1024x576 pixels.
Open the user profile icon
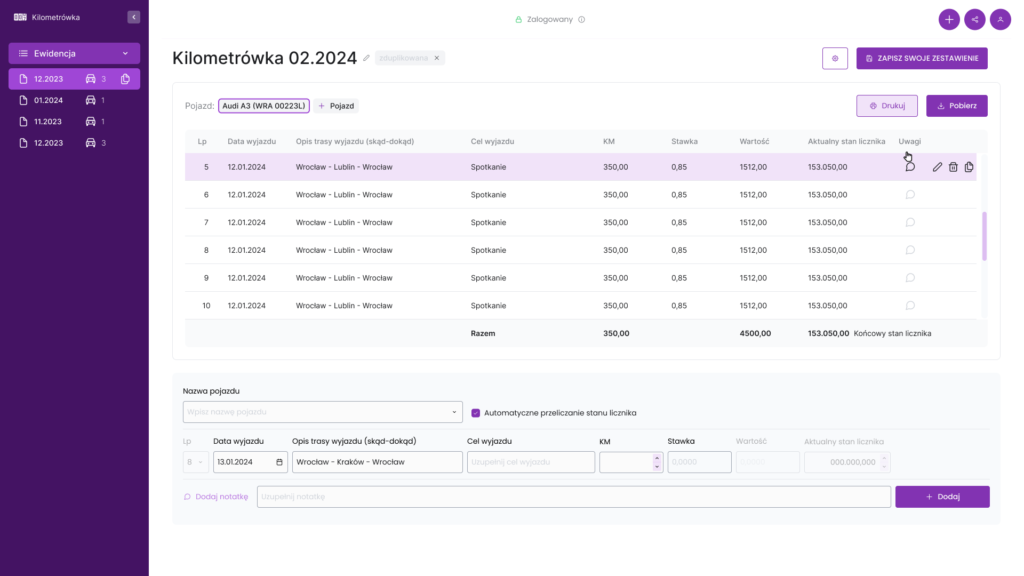pyautogui.click(x=1000, y=18)
